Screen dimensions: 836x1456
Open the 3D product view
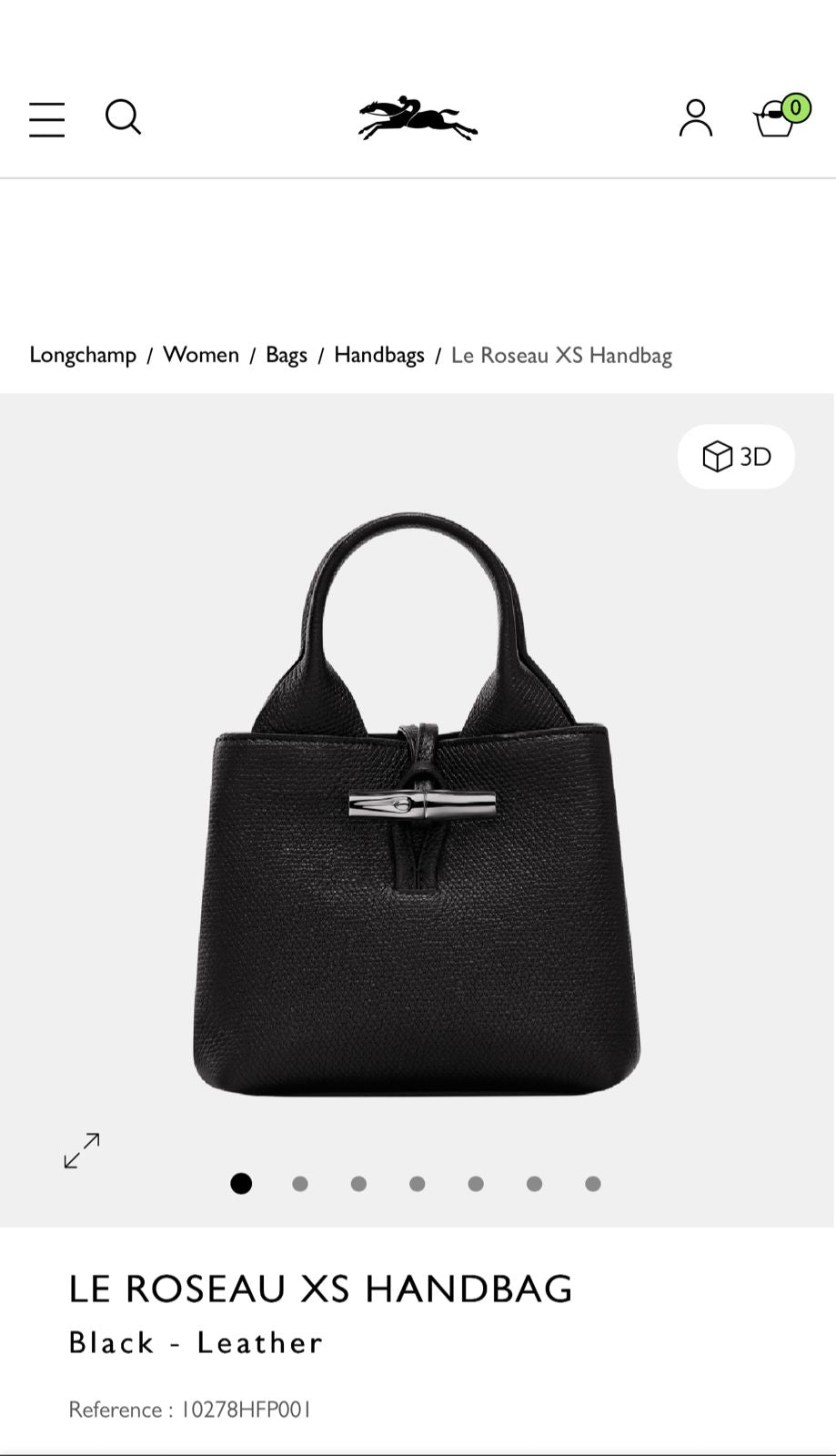pos(736,456)
